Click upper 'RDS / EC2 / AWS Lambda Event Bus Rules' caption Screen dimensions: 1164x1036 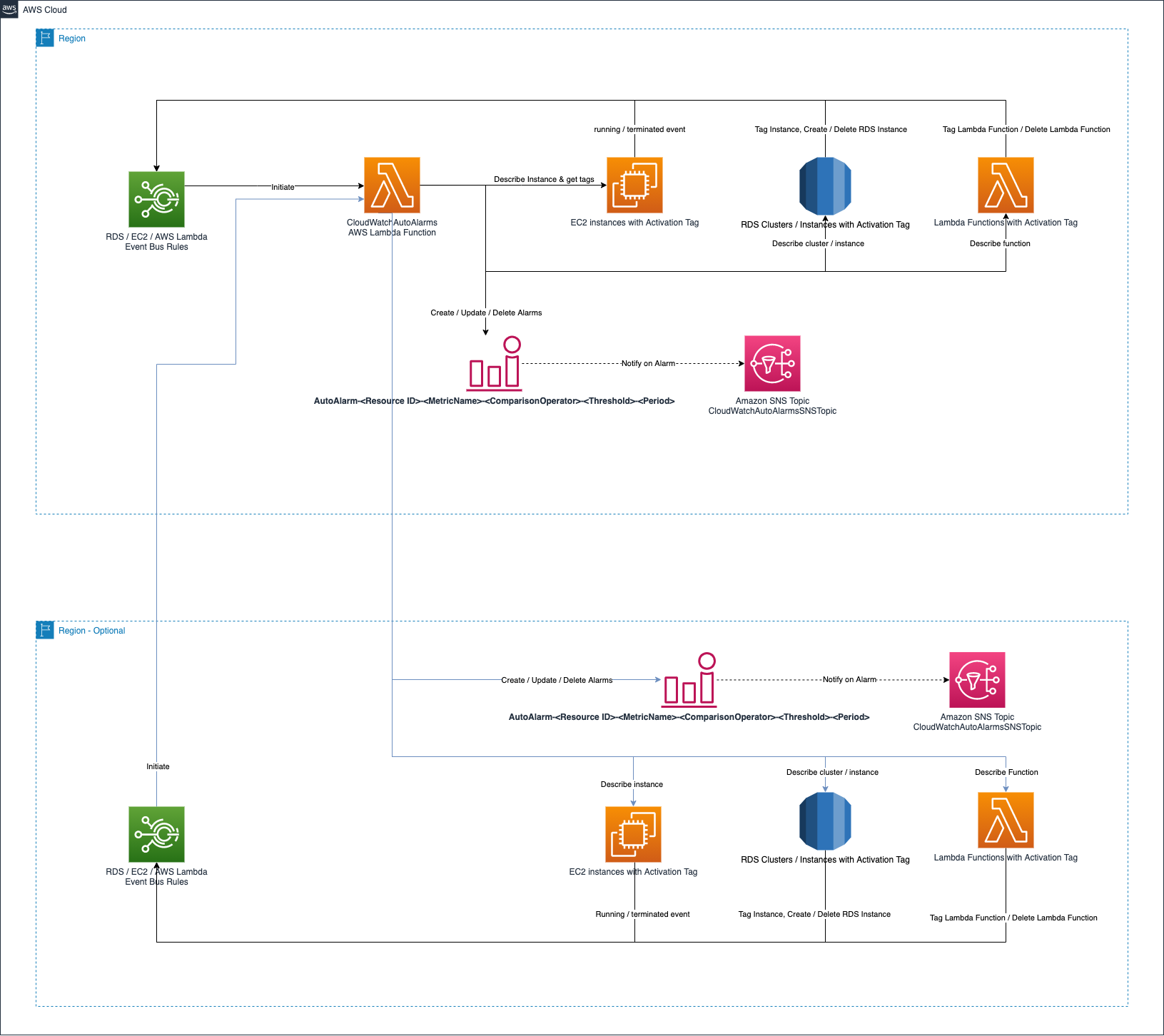coord(156,242)
